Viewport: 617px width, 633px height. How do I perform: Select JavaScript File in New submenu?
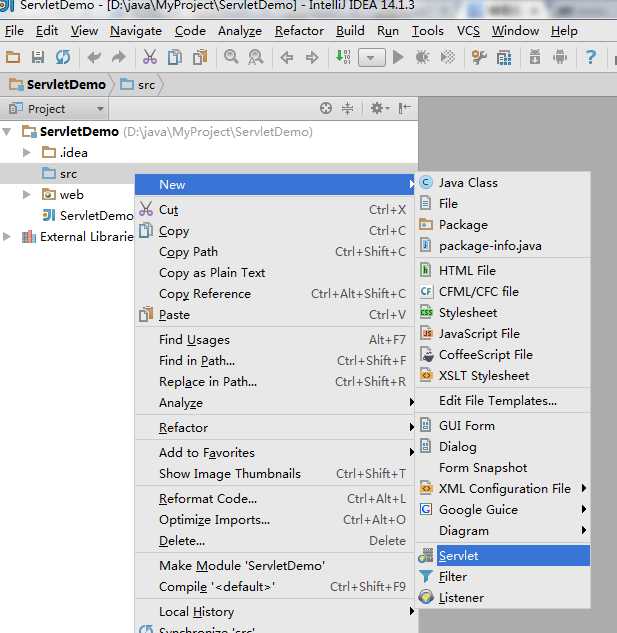click(x=503, y=333)
